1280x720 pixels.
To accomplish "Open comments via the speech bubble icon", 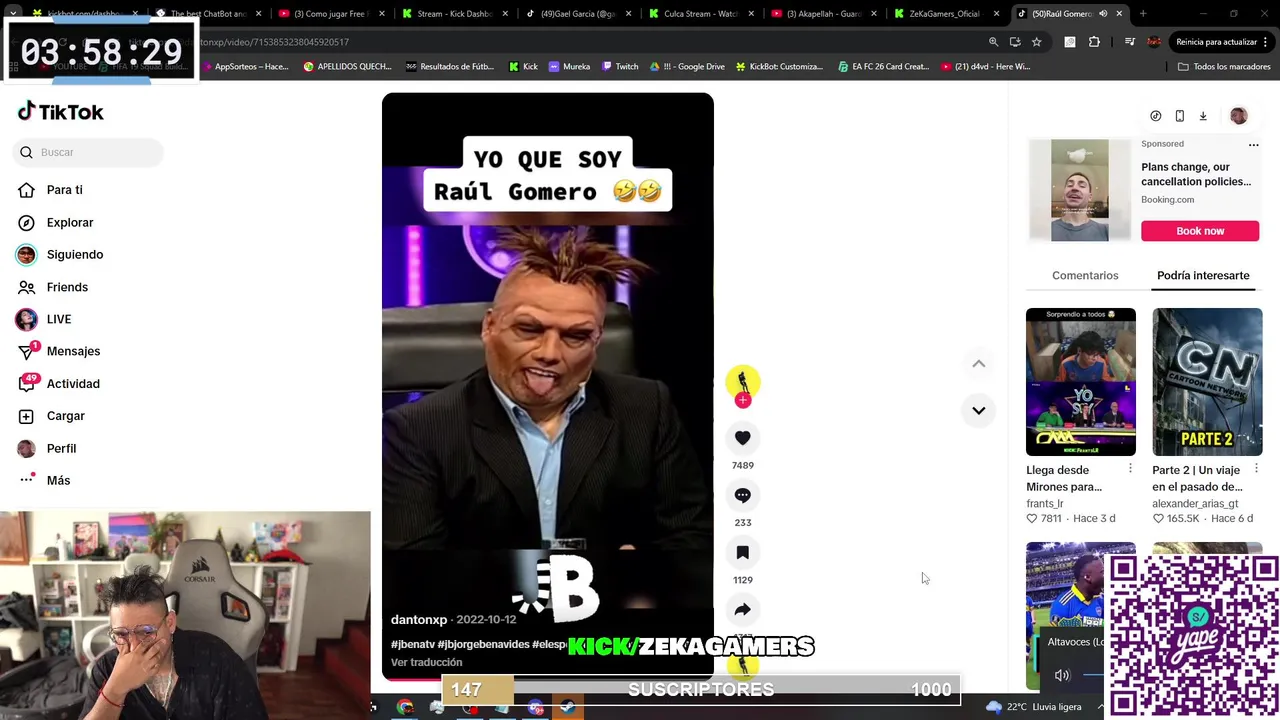I will [x=742, y=495].
